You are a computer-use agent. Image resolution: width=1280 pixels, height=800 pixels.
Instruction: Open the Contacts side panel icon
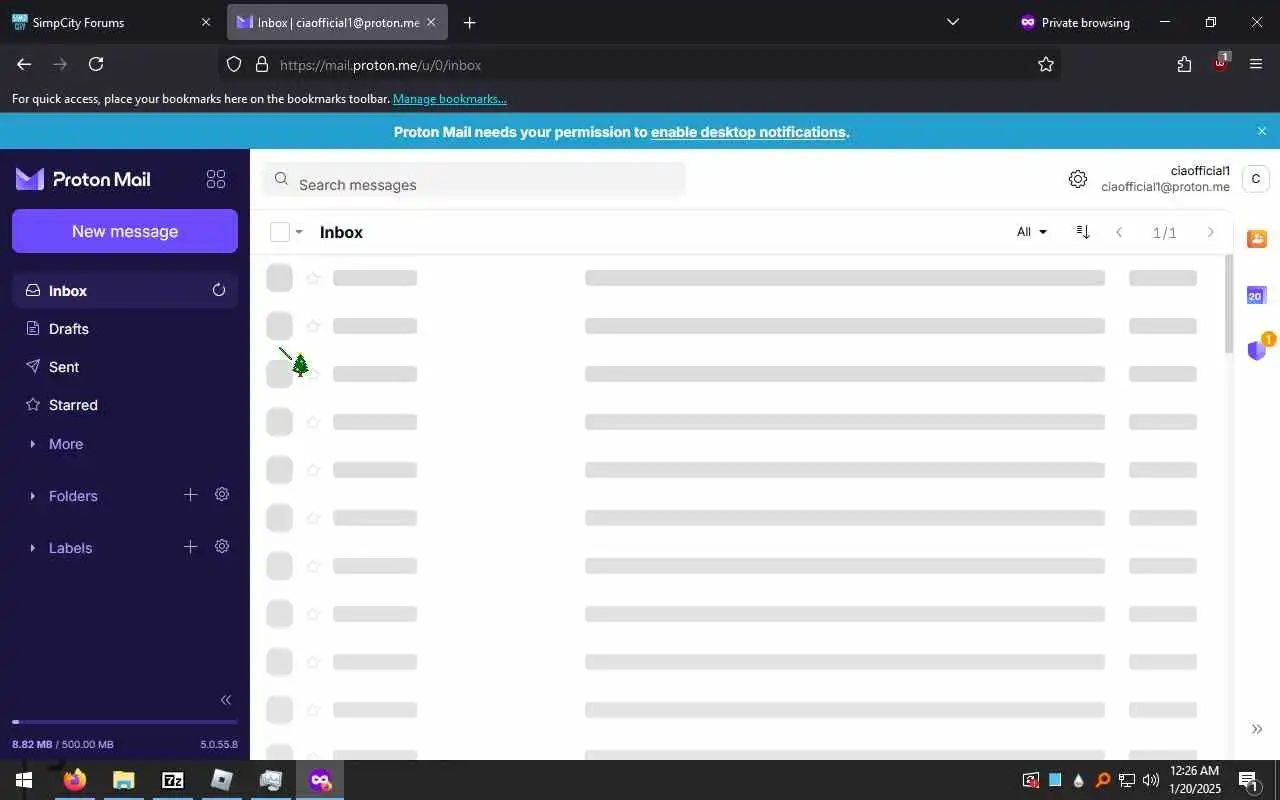coord(1257,239)
